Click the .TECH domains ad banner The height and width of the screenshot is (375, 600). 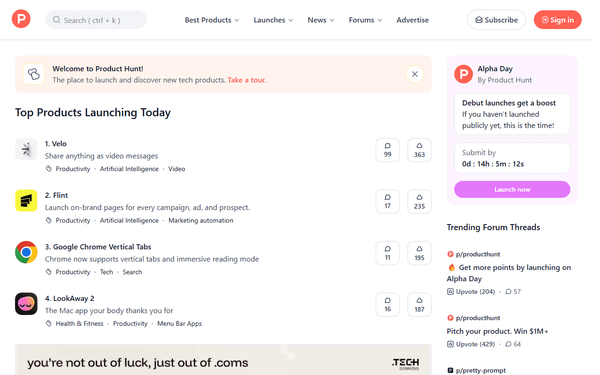(223, 360)
